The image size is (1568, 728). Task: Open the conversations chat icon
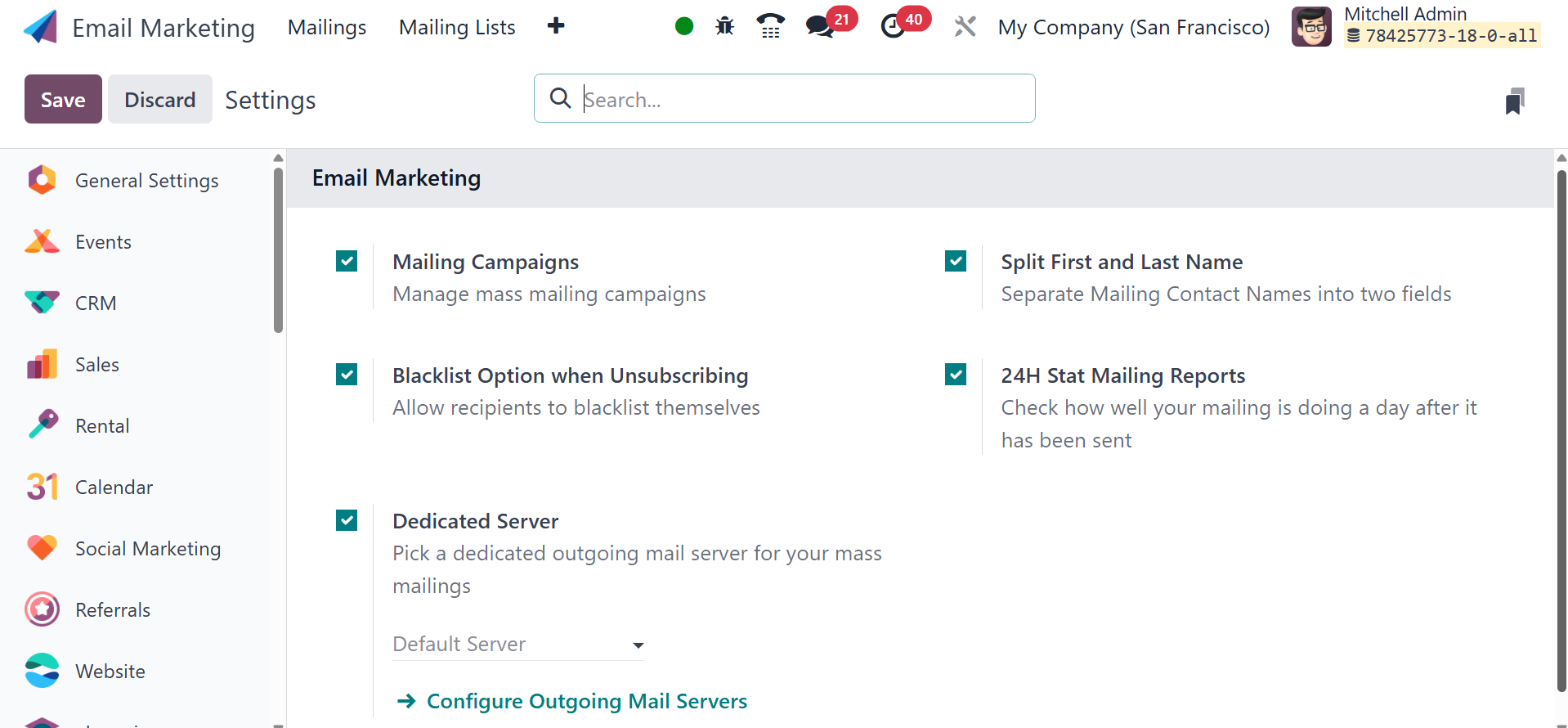(x=820, y=27)
